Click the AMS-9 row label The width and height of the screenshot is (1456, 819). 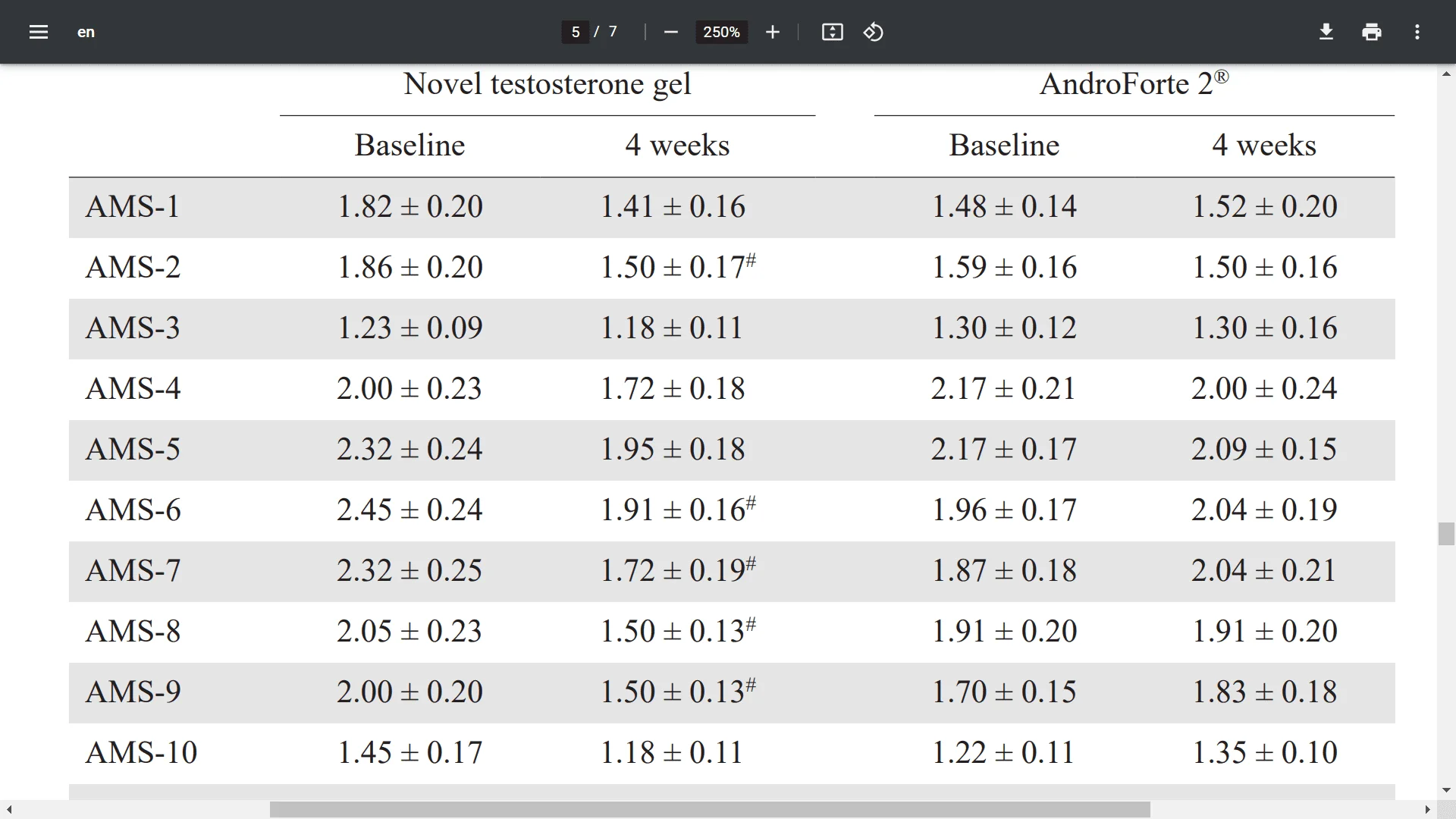coord(133,692)
